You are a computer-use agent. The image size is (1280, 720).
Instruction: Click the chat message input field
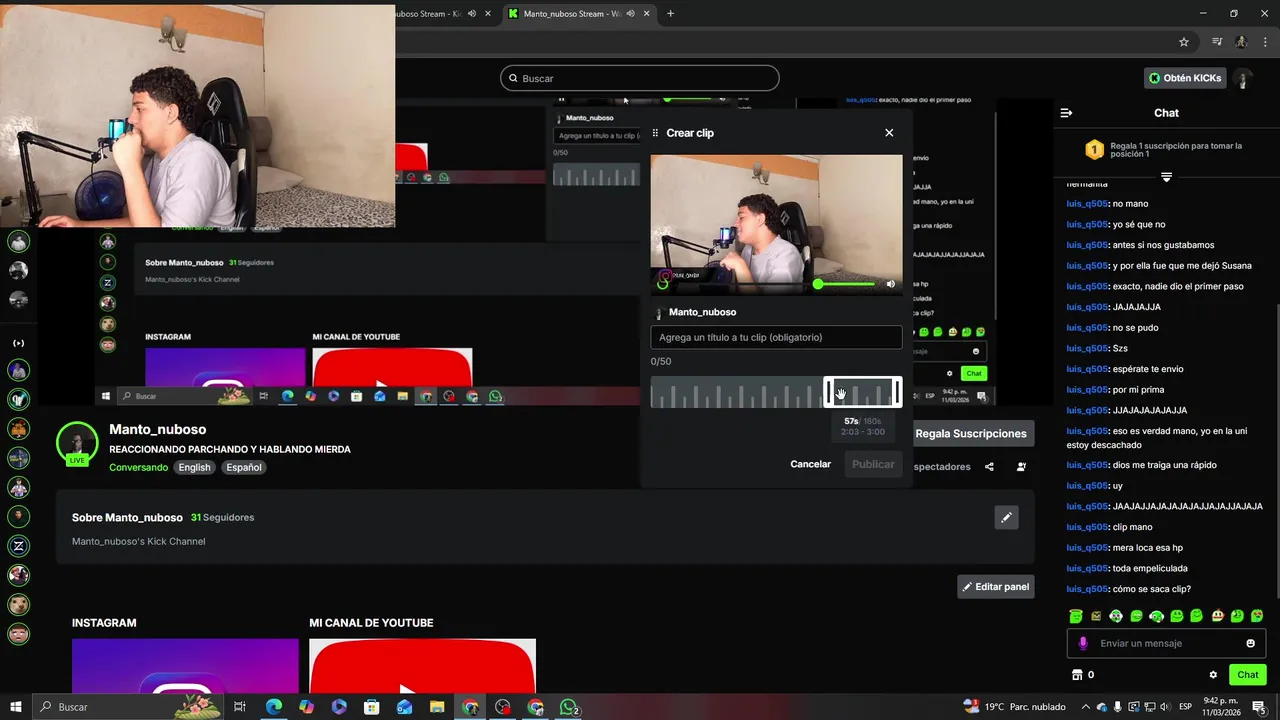[x=1166, y=643]
